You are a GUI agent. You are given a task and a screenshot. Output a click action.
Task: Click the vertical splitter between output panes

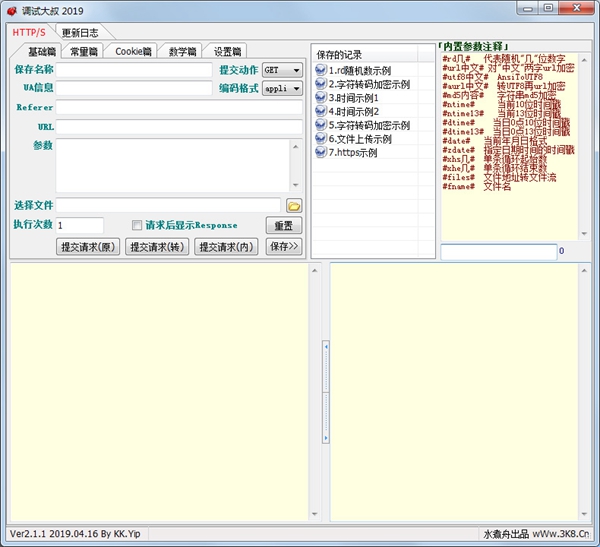(x=324, y=391)
